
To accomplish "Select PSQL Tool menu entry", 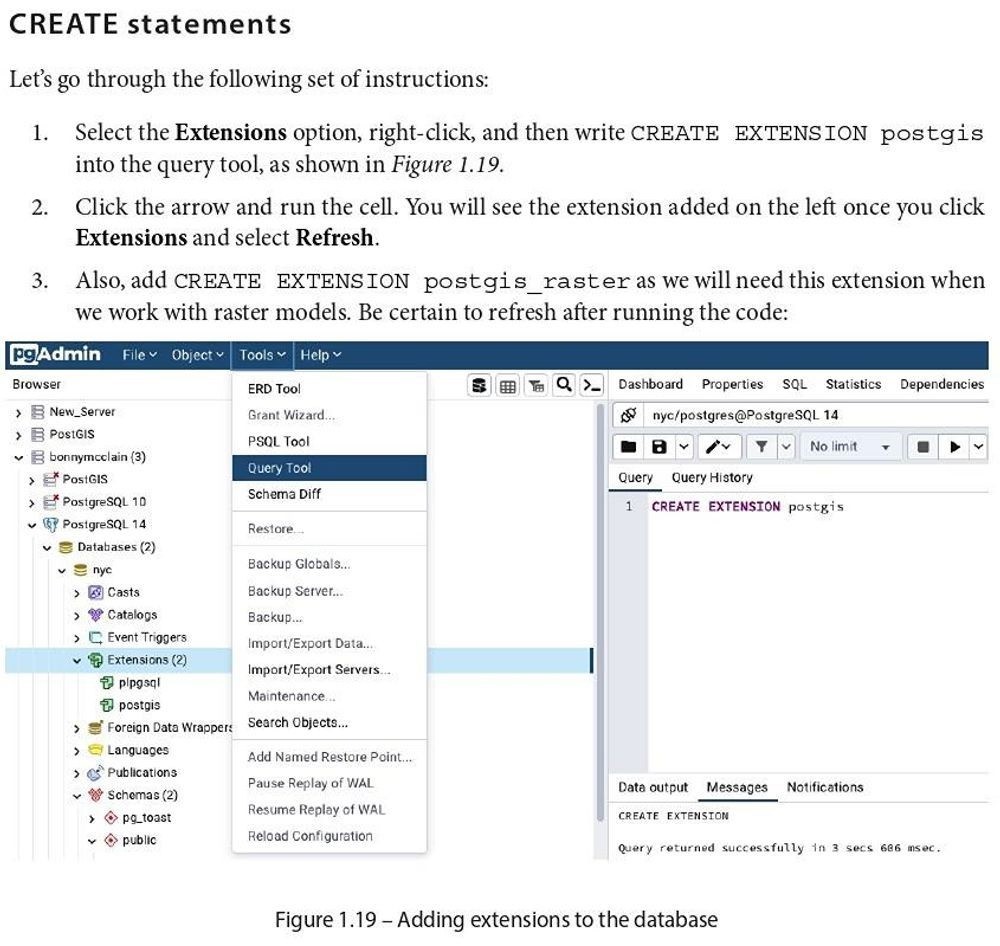I will coord(329,441).
